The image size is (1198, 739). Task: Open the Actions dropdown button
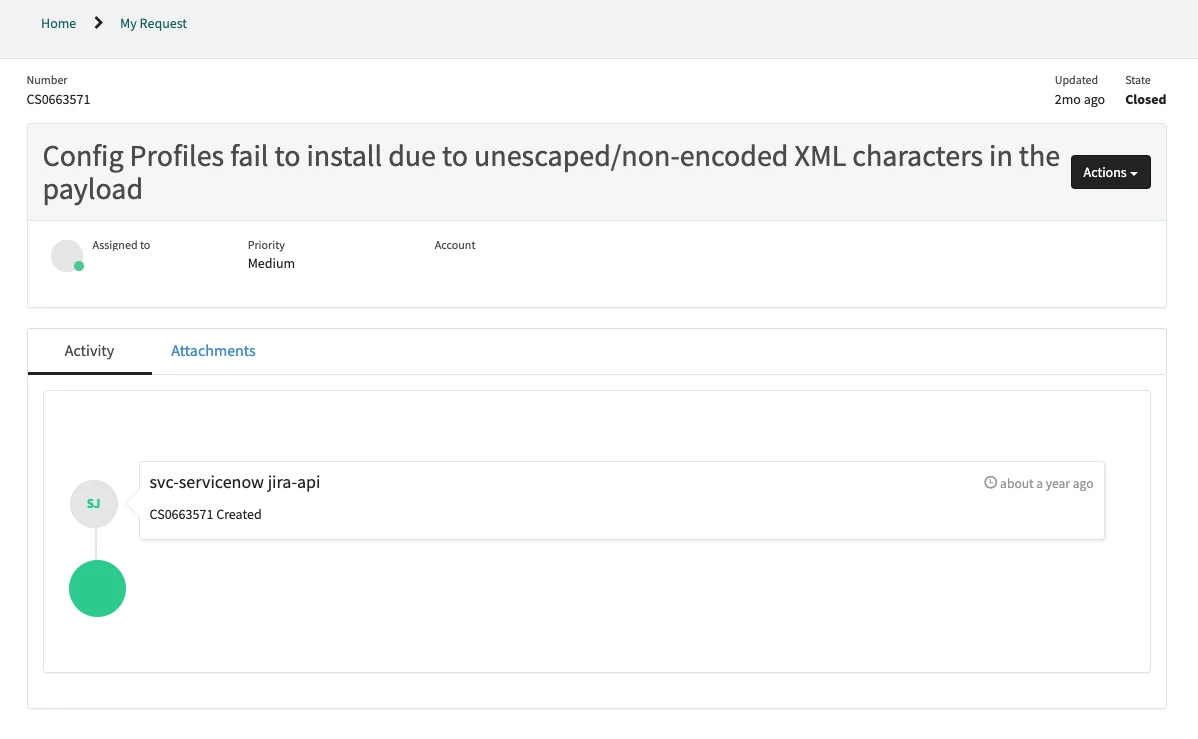pos(1110,172)
